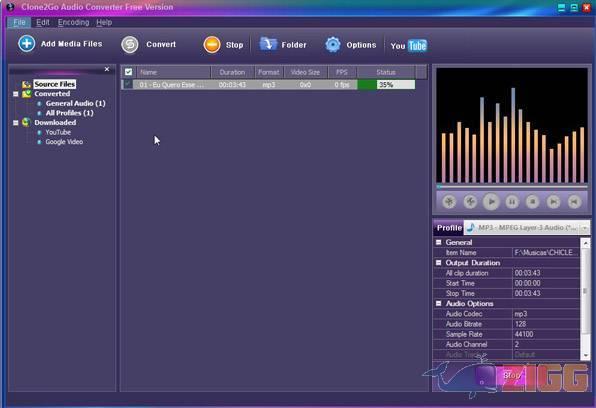The image size is (596, 408).
Task: Click the audio spectrum visualizer preview
Action: pyautogui.click(x=512, y=126)
